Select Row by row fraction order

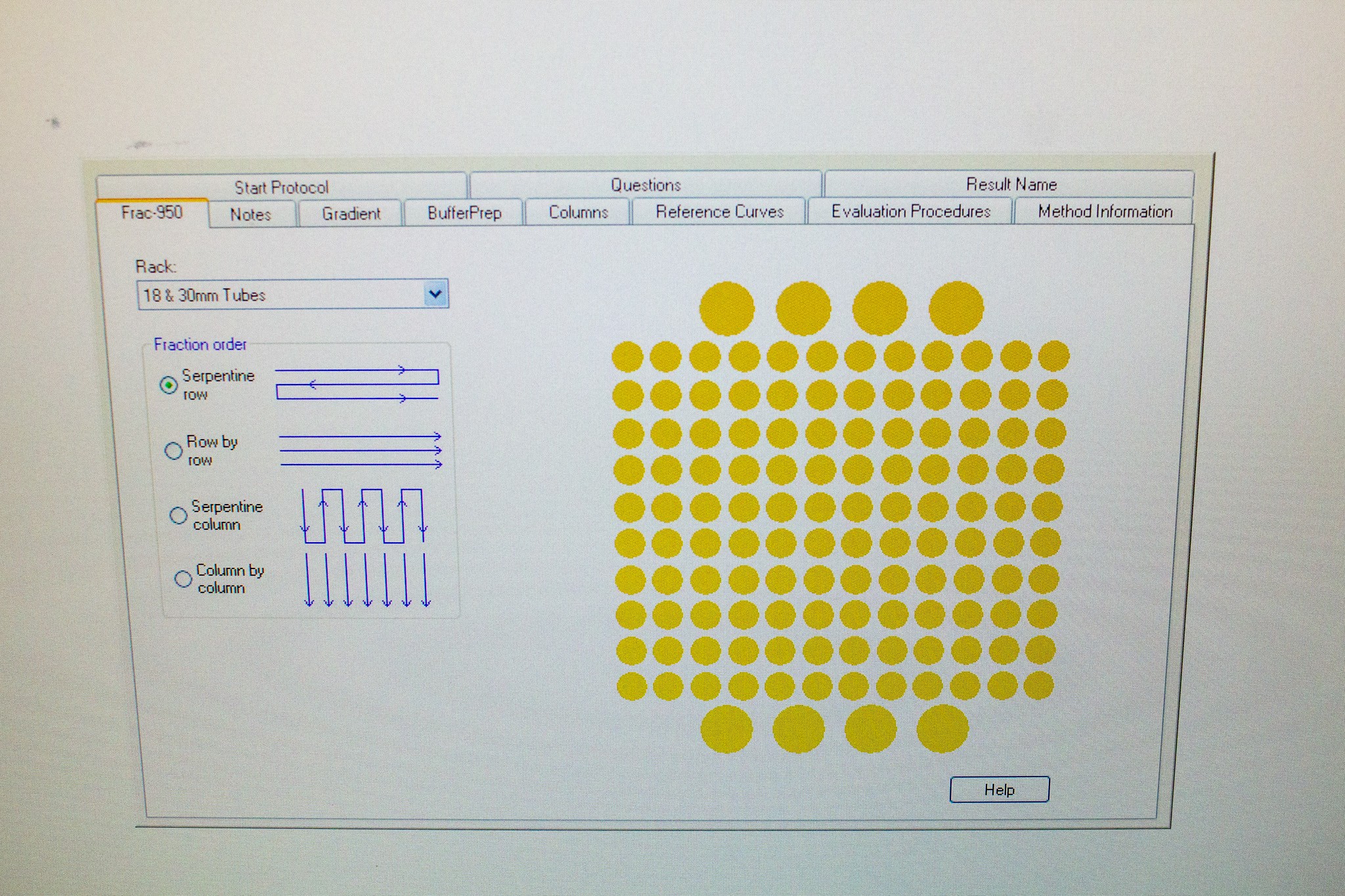click(173, 451)
